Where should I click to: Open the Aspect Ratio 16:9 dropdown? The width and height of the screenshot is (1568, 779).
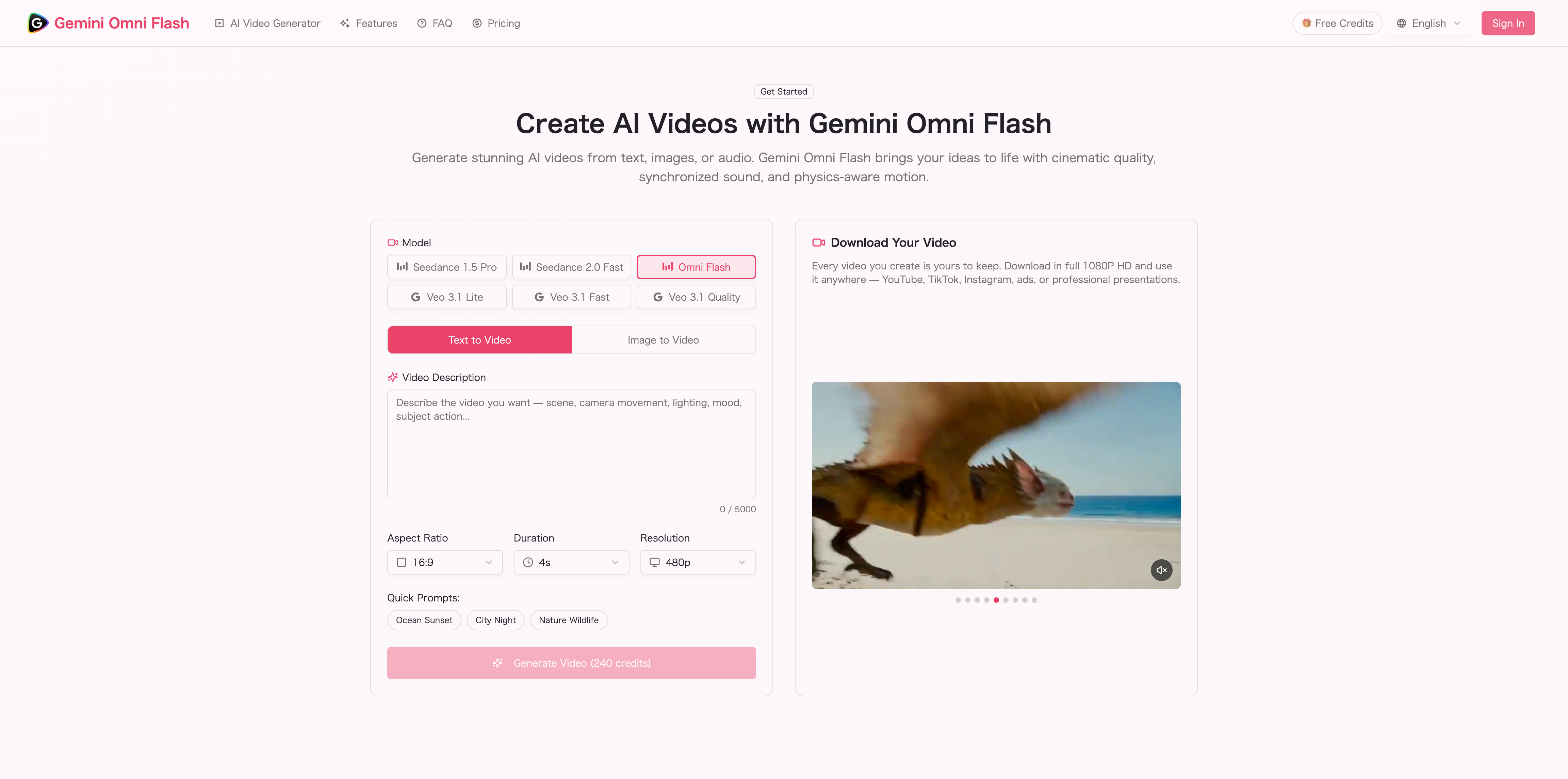click(445, 562)
